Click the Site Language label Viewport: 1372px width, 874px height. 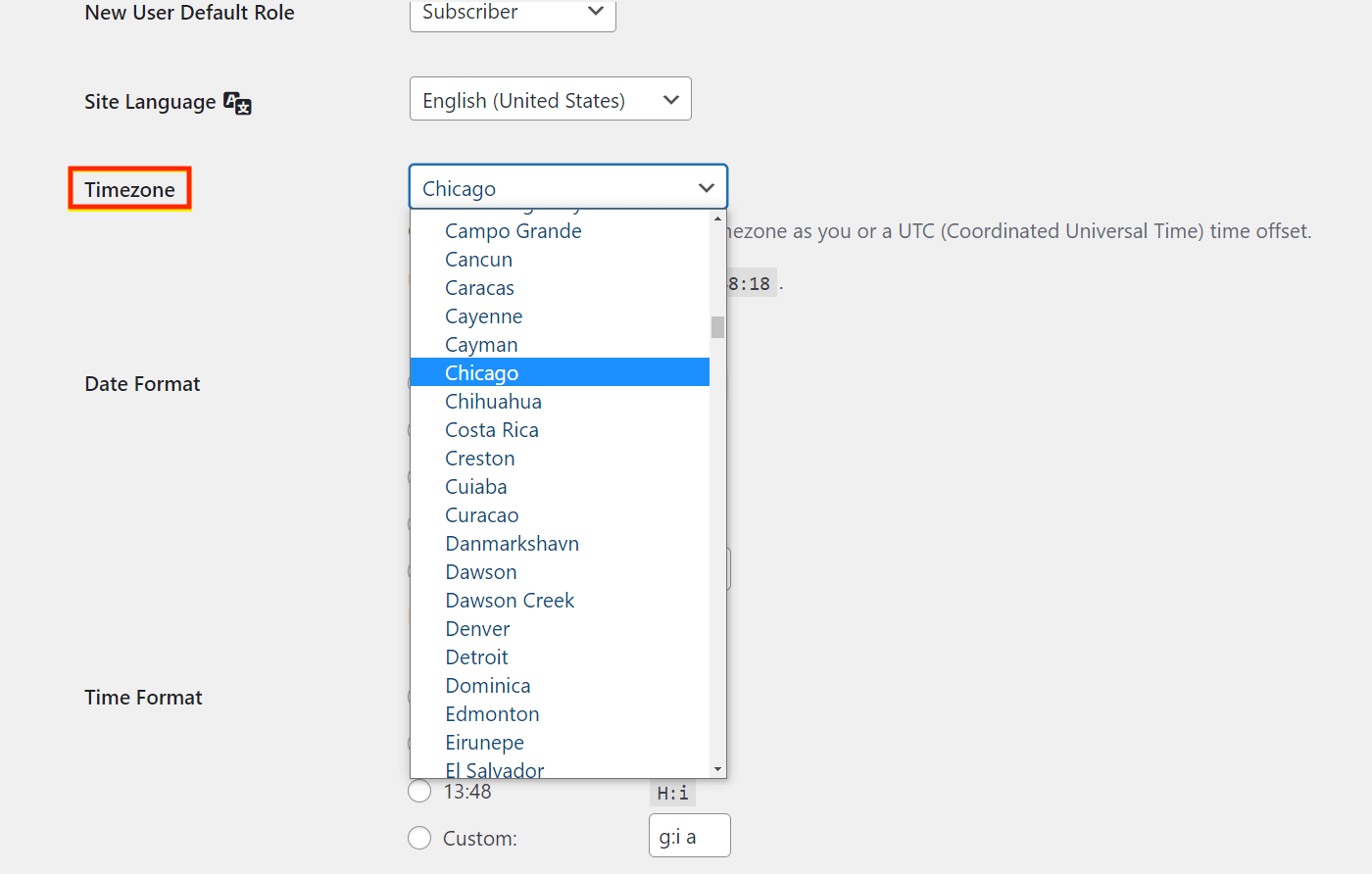150,102
